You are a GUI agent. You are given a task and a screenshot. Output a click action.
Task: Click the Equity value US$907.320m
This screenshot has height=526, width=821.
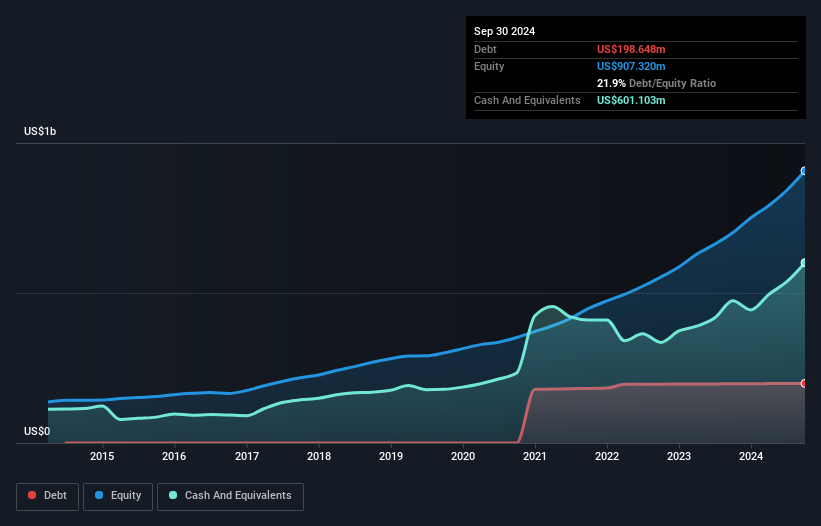click(x=631, y=66)
